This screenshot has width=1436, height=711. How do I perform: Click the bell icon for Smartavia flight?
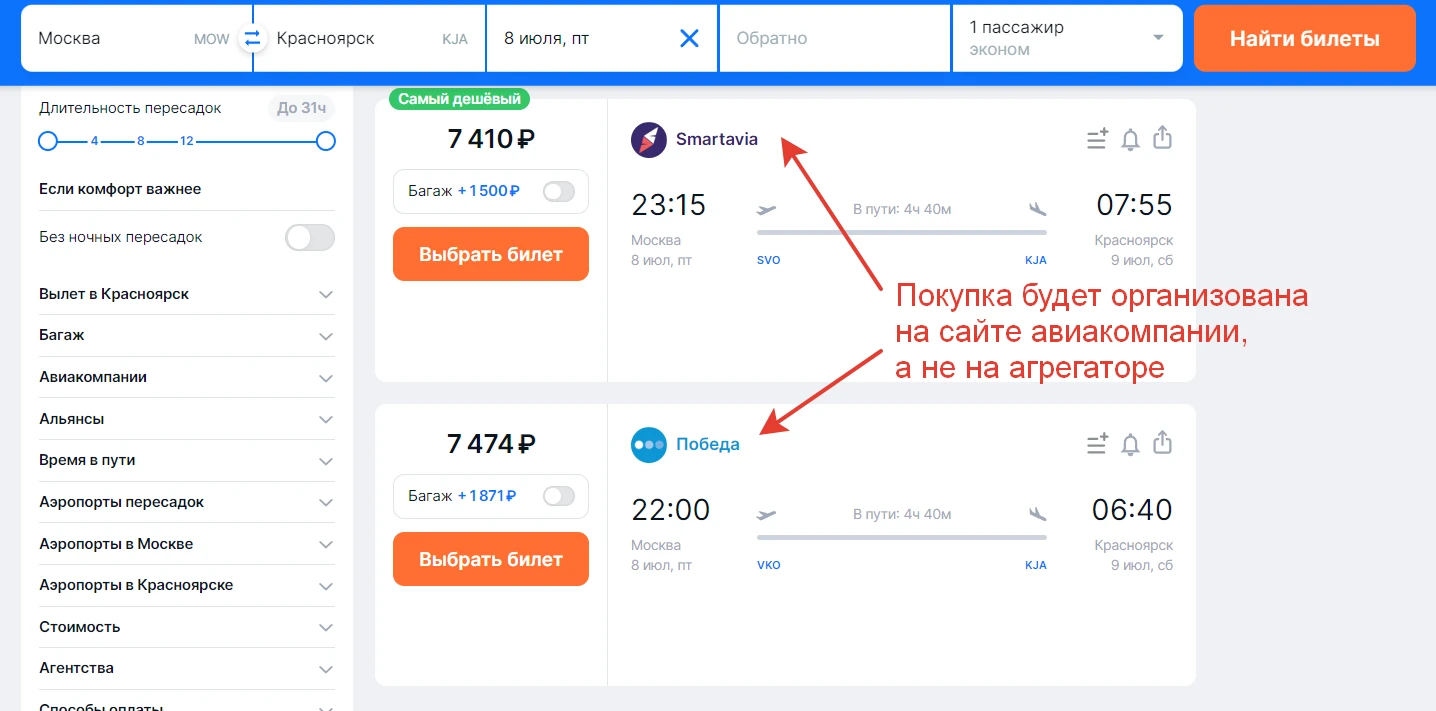1130,139
